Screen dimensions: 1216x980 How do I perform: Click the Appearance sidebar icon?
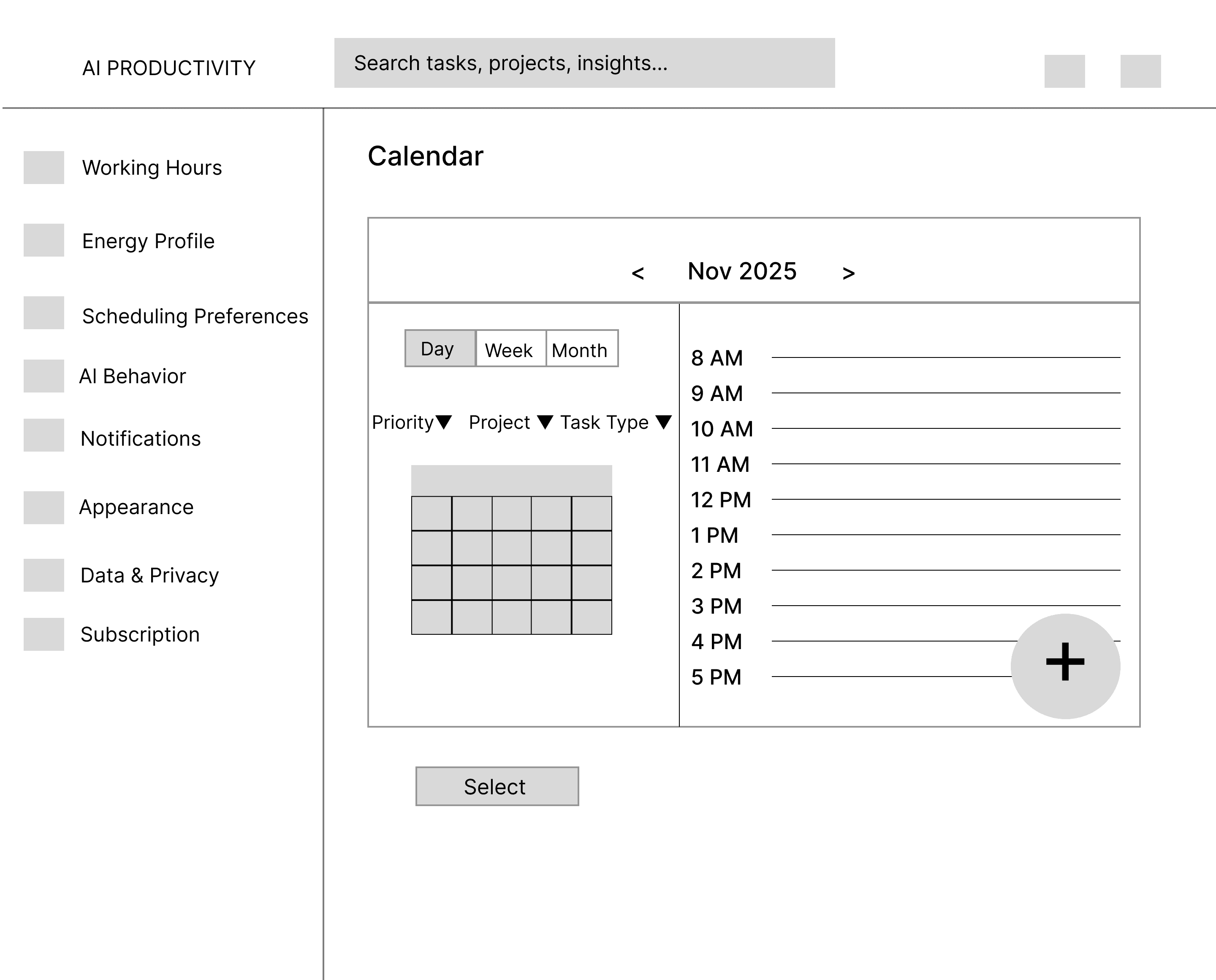(x=43, y=507)
